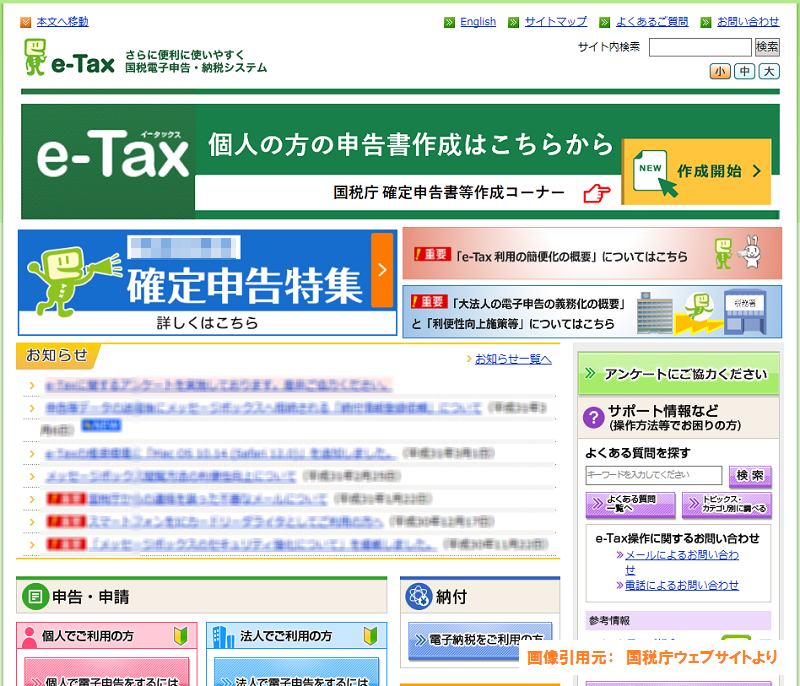
Task: Click the purple question mark support icon
Action: coord(593,418)
